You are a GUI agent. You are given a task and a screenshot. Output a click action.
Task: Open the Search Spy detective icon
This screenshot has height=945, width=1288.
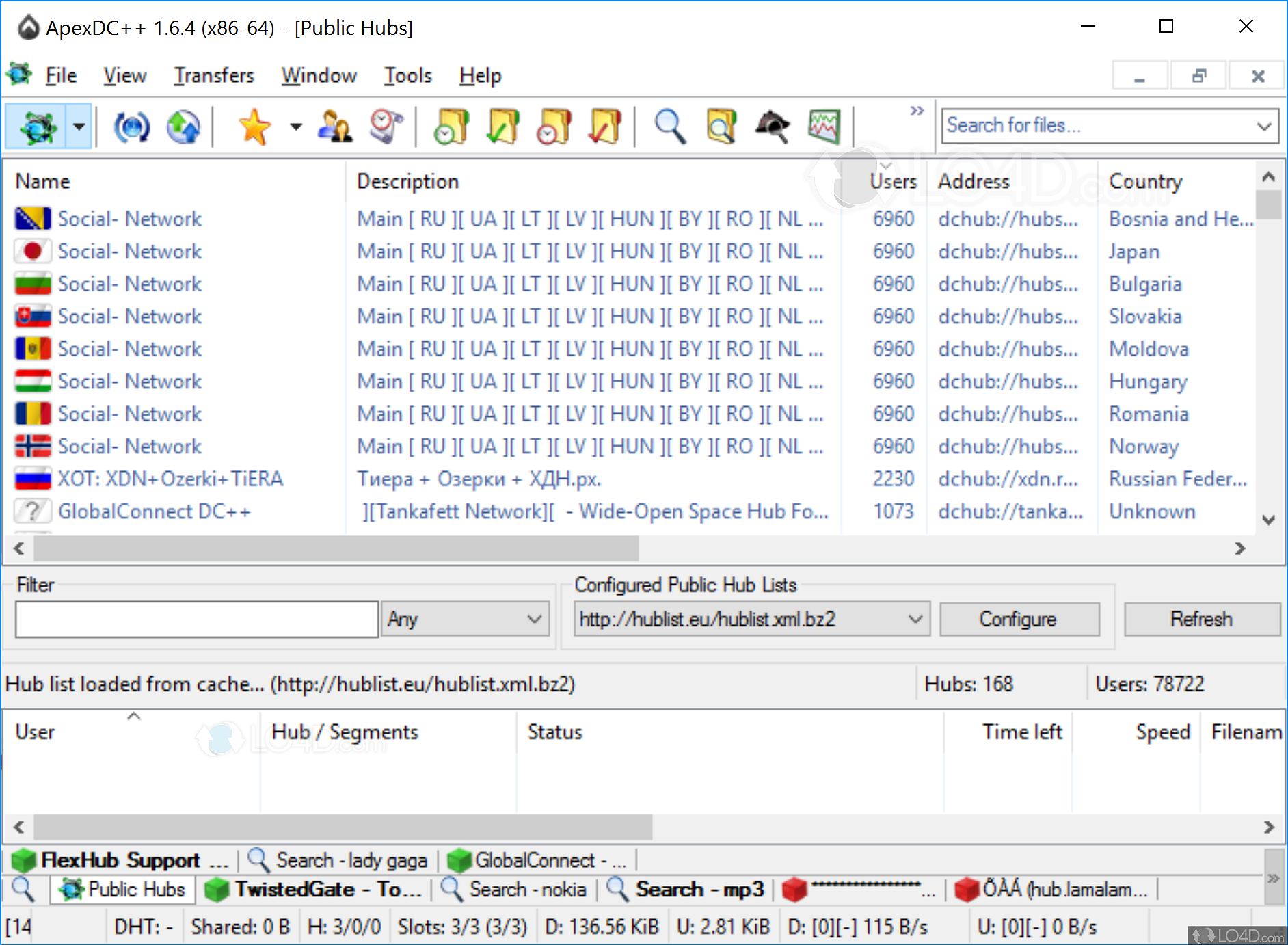click(773, 127)
